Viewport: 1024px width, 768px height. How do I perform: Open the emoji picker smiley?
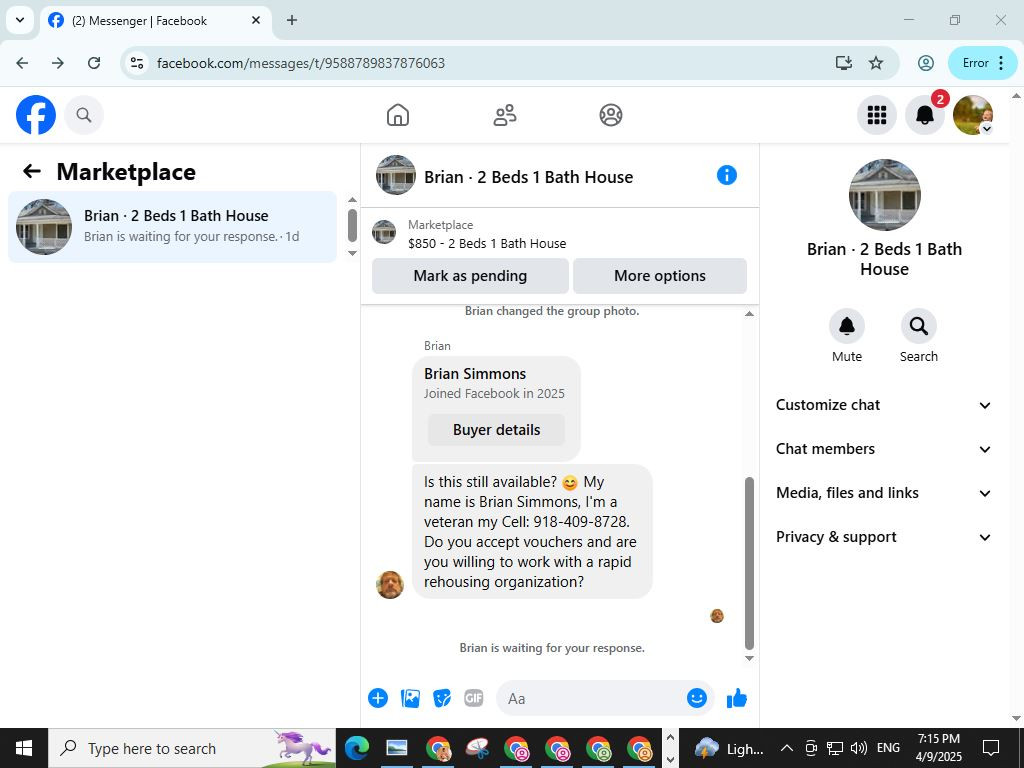pyautogui.click(x=697, y=698)
